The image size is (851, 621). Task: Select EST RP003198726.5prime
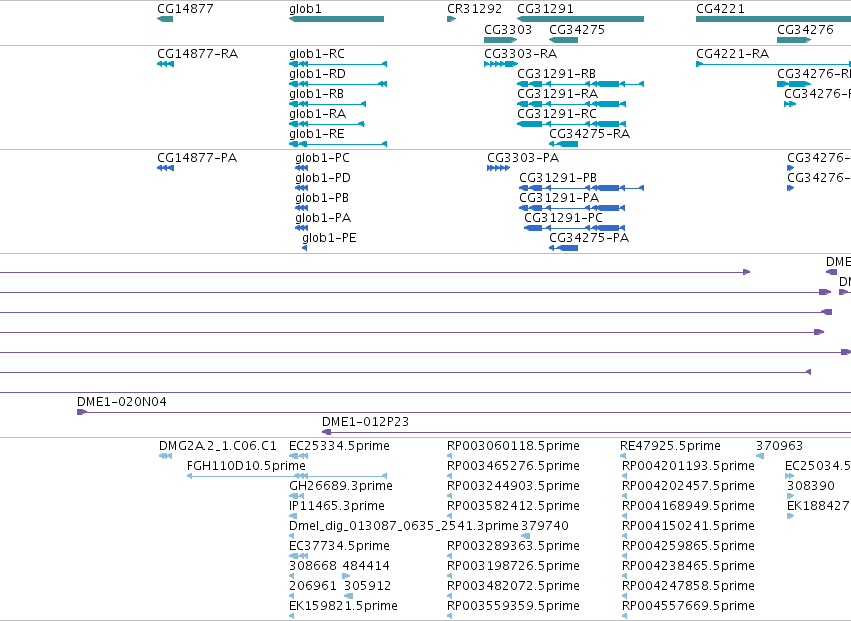click(513, 567)
